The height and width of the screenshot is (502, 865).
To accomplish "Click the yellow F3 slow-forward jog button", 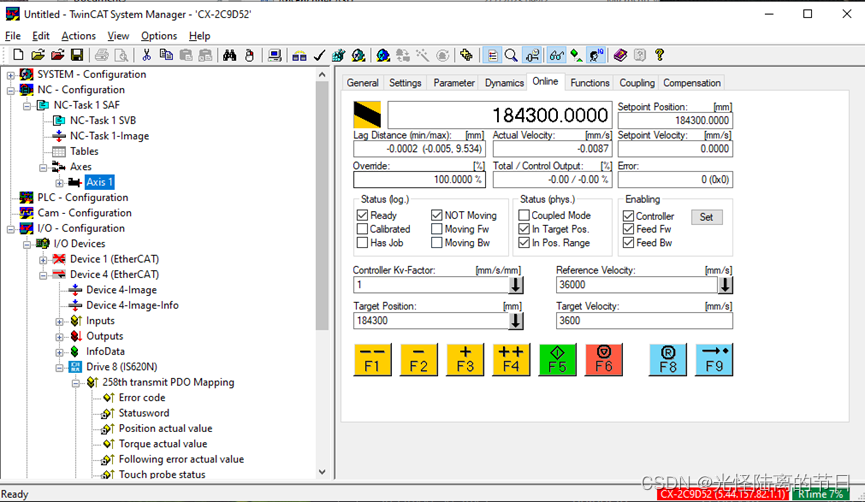I will [x=465, y=360].
